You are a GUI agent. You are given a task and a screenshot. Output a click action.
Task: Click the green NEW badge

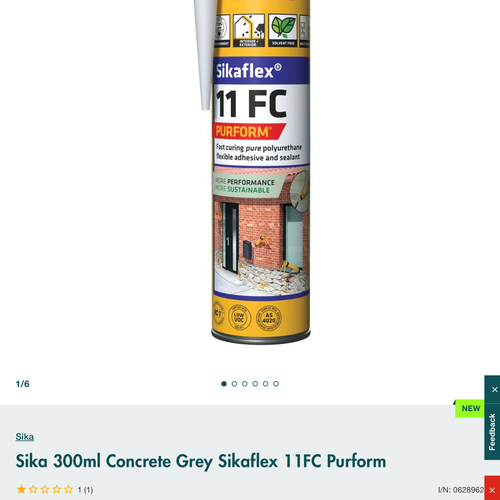coord(470,408)
